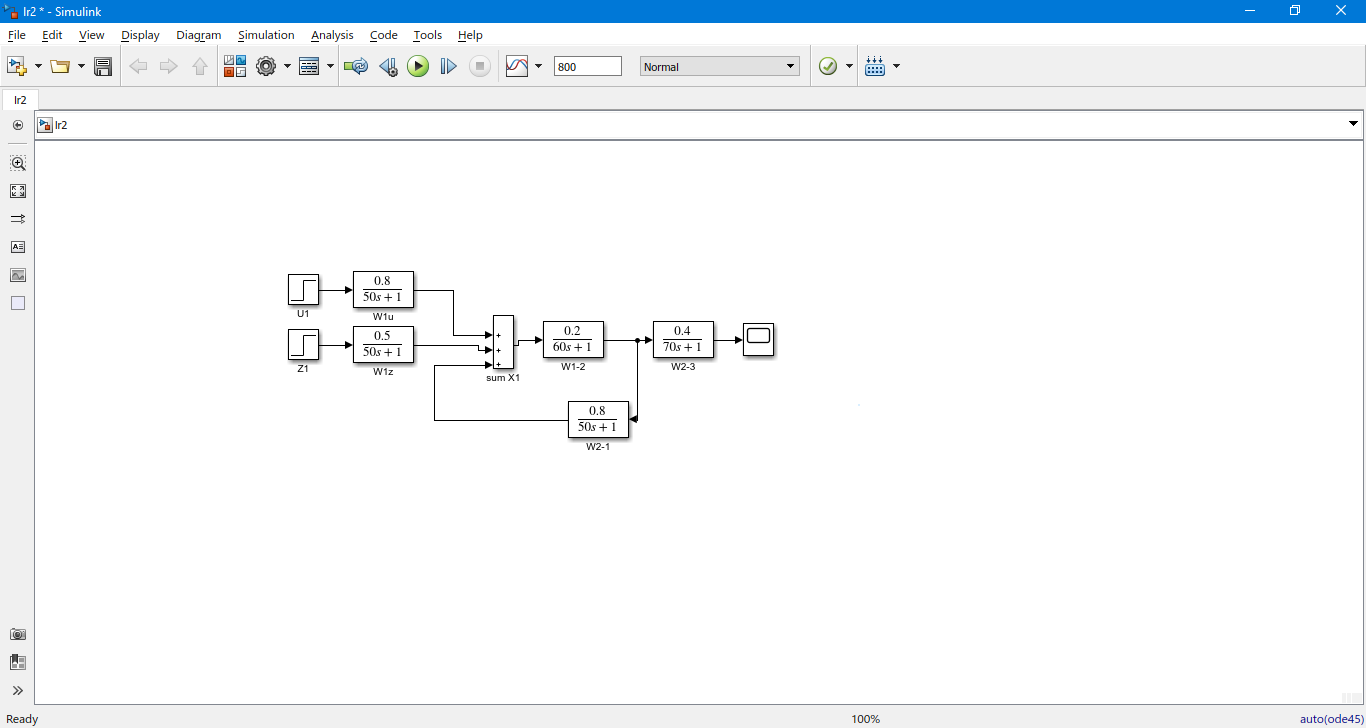Open the Analysis menu

332,35
